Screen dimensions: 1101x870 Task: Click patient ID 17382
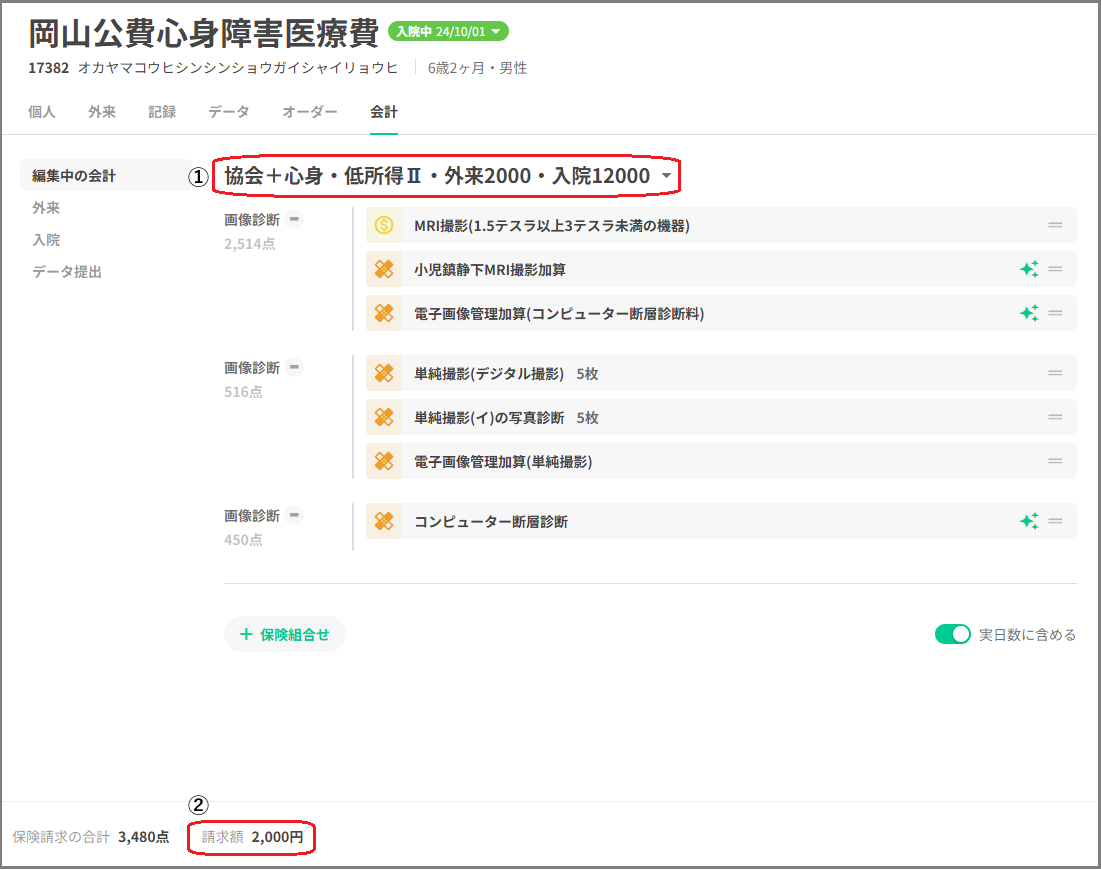pos(48,68)
